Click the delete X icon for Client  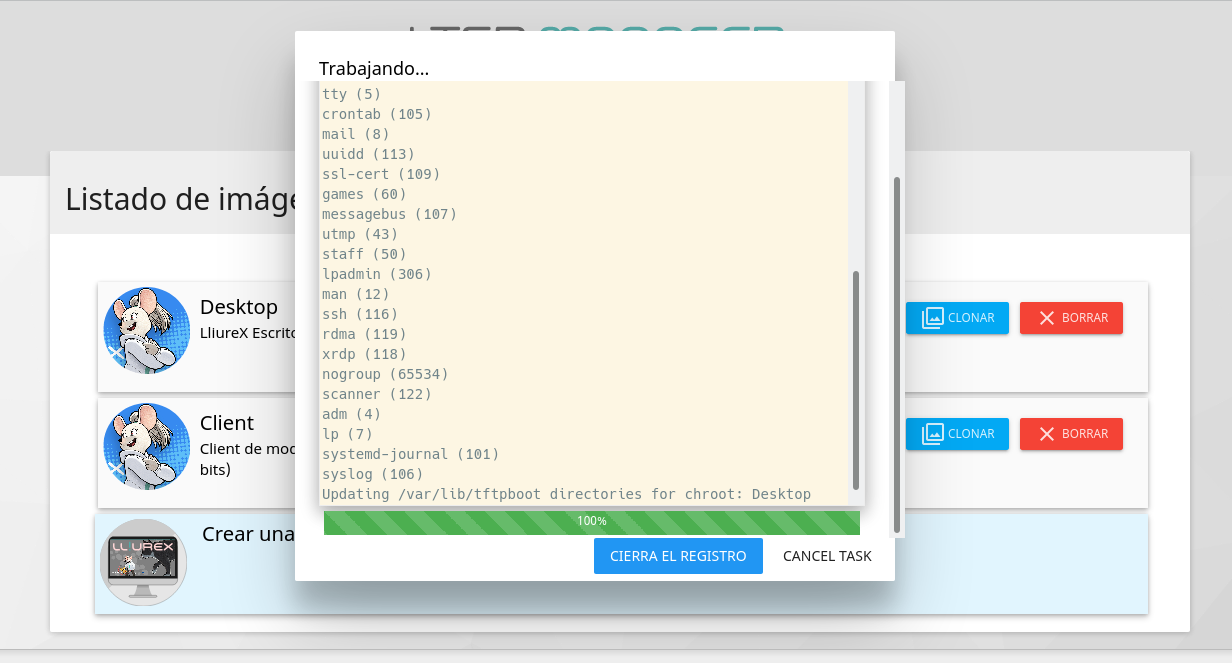pos(1047,434)
